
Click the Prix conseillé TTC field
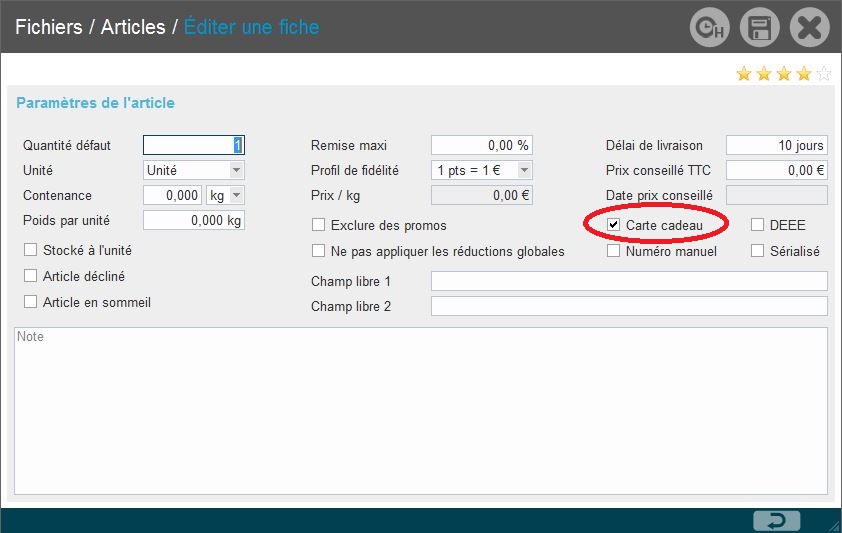point(776,170)
